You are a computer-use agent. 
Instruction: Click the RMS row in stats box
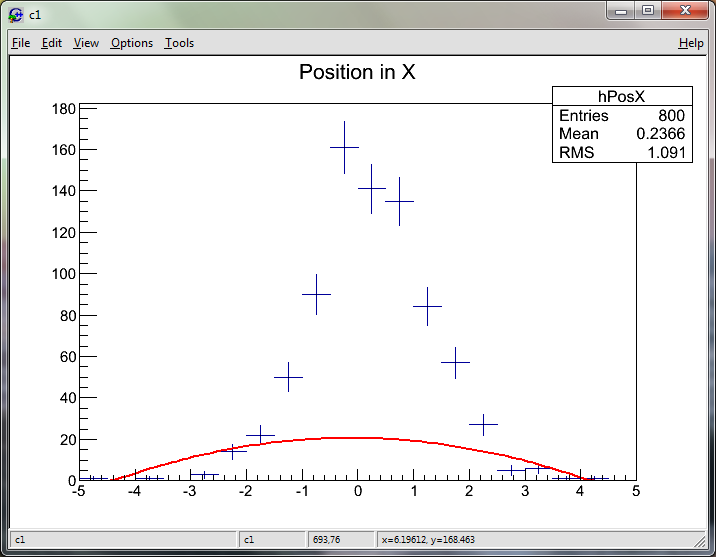pyautogui.click(x=622, y=153)
